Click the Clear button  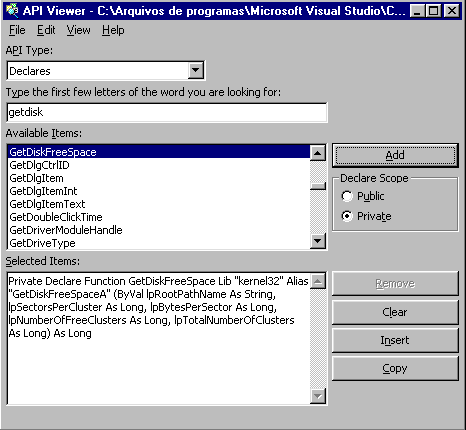[395, 312]
